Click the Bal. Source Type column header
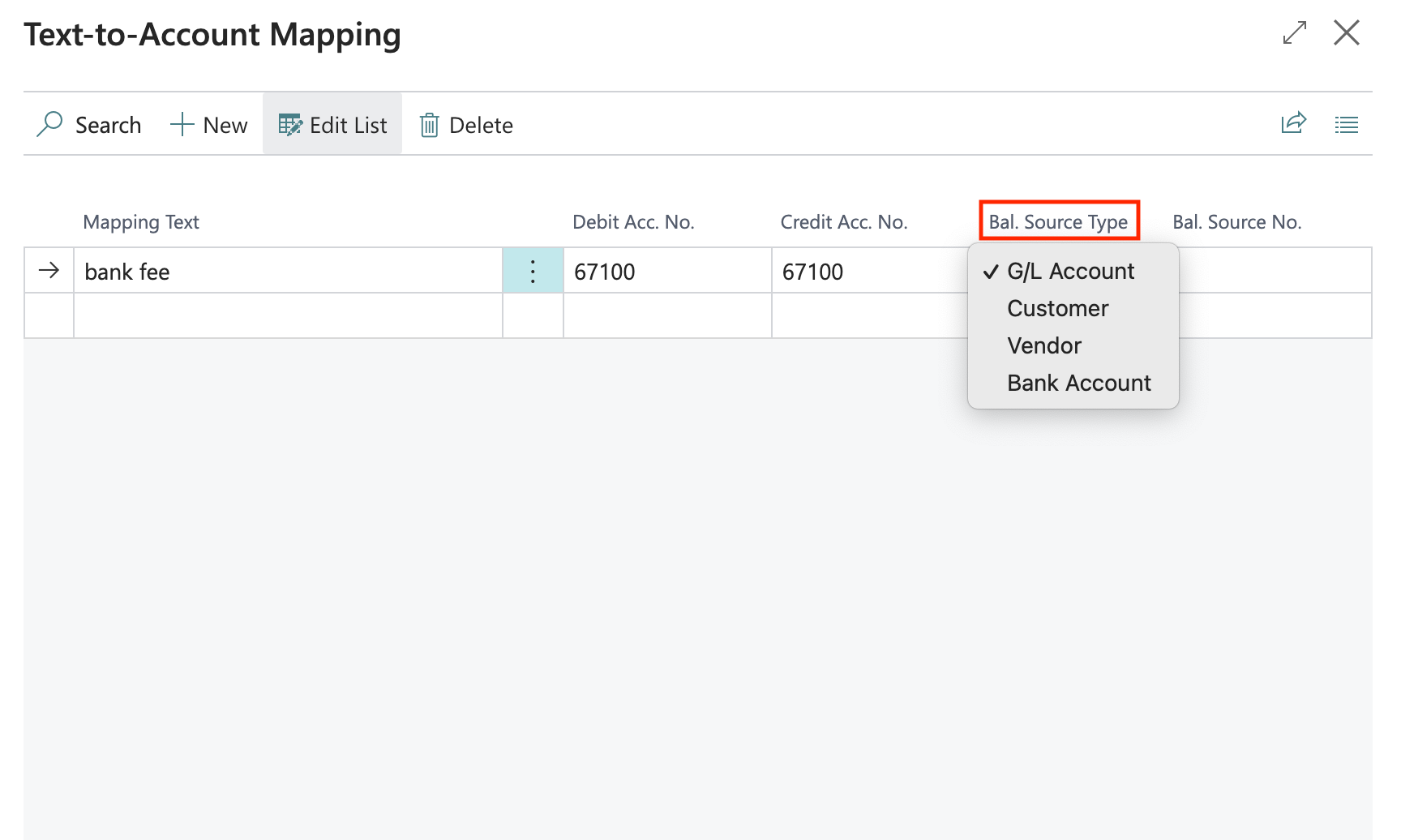Viewport: 1401px width, 840px height. point(1058,222)
